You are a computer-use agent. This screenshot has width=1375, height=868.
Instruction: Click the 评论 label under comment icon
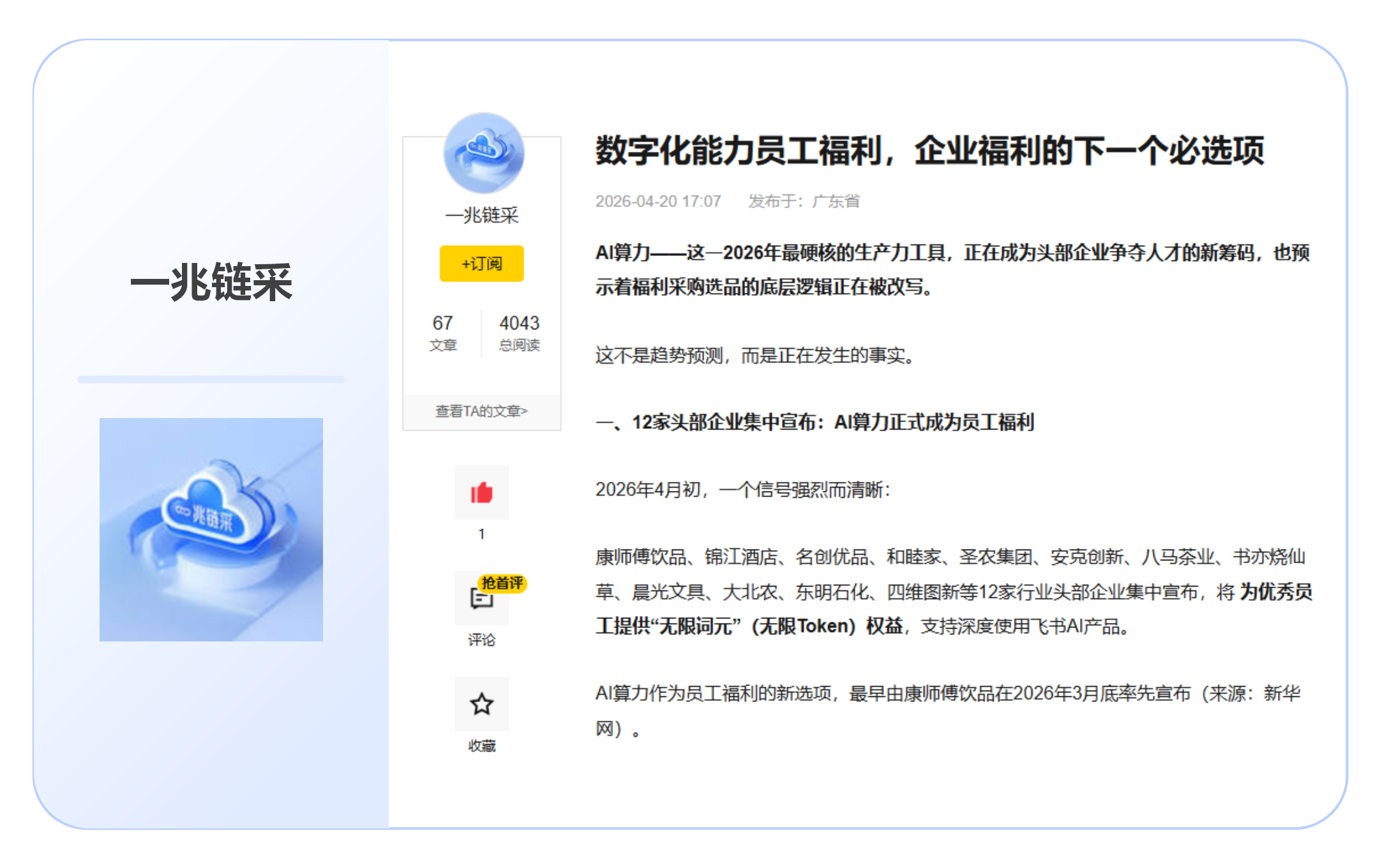click(481, 640)
